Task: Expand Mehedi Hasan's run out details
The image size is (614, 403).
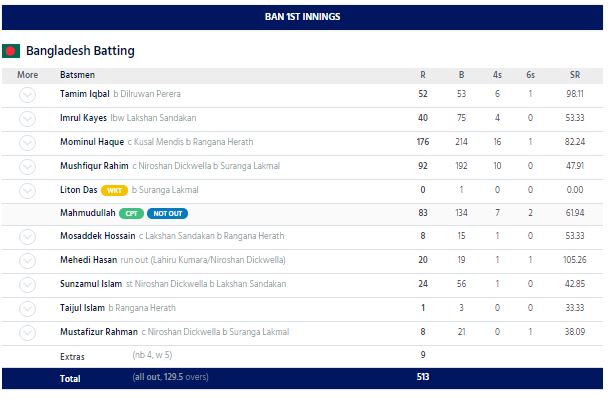Action: [27, 261]
